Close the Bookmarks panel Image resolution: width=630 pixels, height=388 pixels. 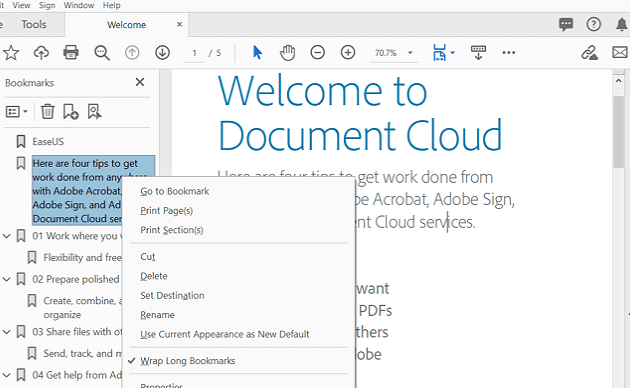[140, 82]
